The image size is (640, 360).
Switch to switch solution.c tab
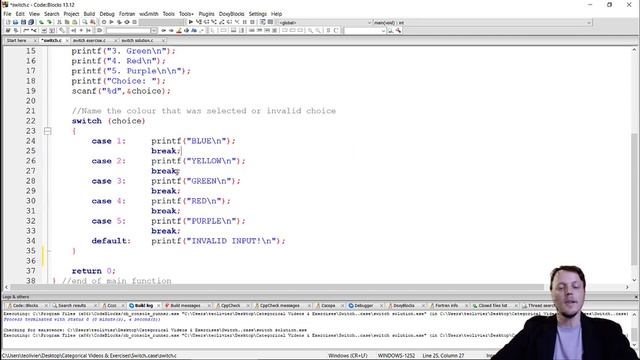(x=137, y=40)
